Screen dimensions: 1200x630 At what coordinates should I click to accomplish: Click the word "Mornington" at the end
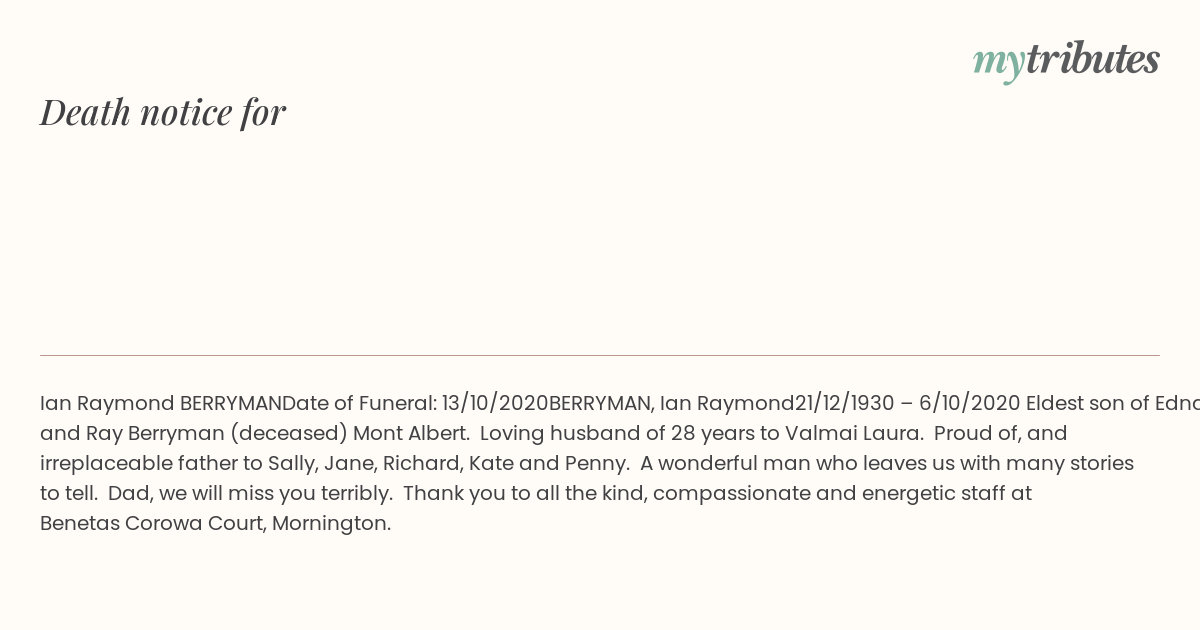pos(331,524)
